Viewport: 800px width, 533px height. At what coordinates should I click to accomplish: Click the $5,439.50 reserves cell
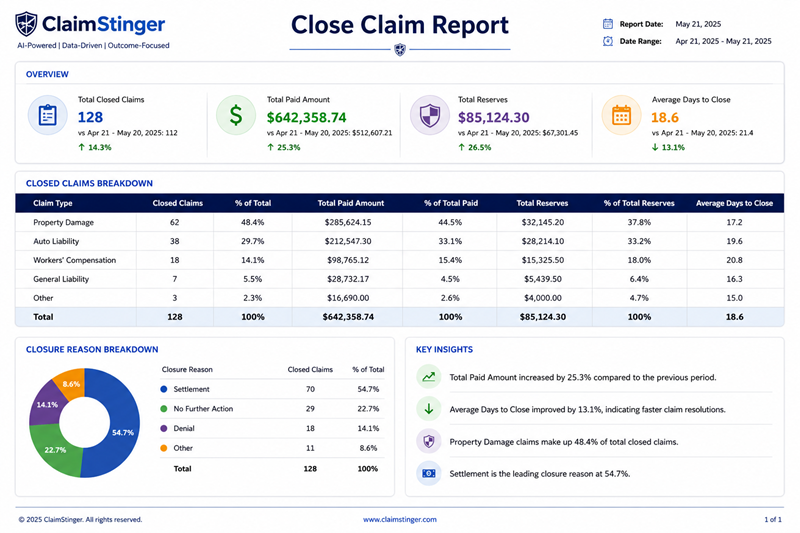pos(543,279)
